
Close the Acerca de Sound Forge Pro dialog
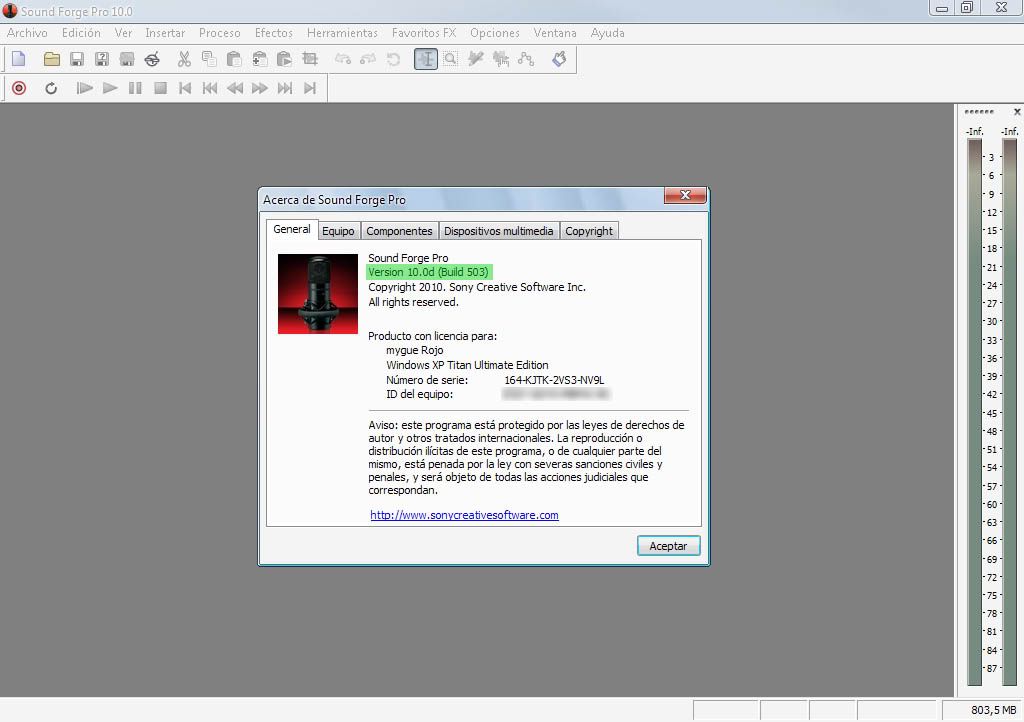(x=685, y=195)
